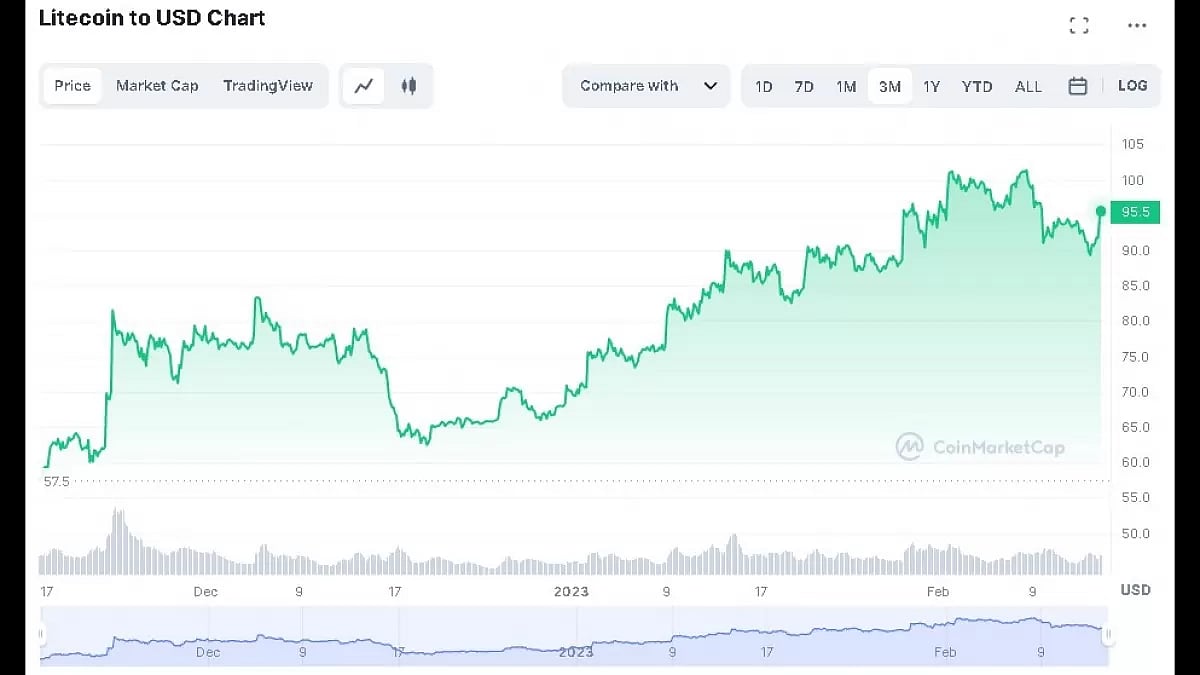The width and height of the screenshot is (1200, 675).
Task: Select the YTD timeframe
Action: pos(976,86)
